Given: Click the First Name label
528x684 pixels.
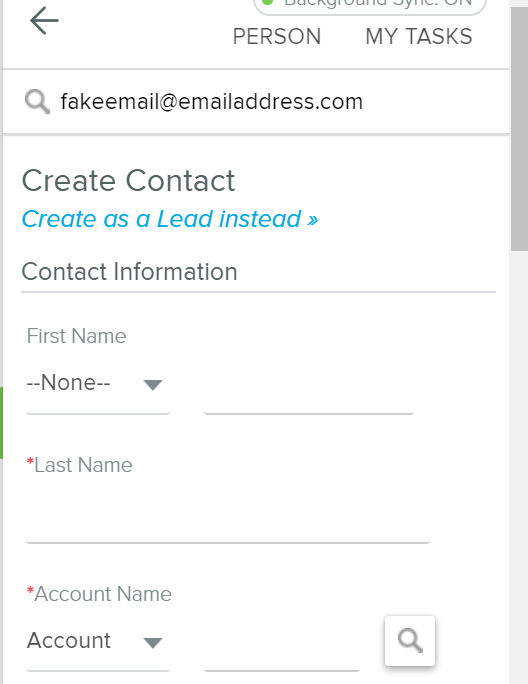Looking at the screenshot, I should [76, 336].
